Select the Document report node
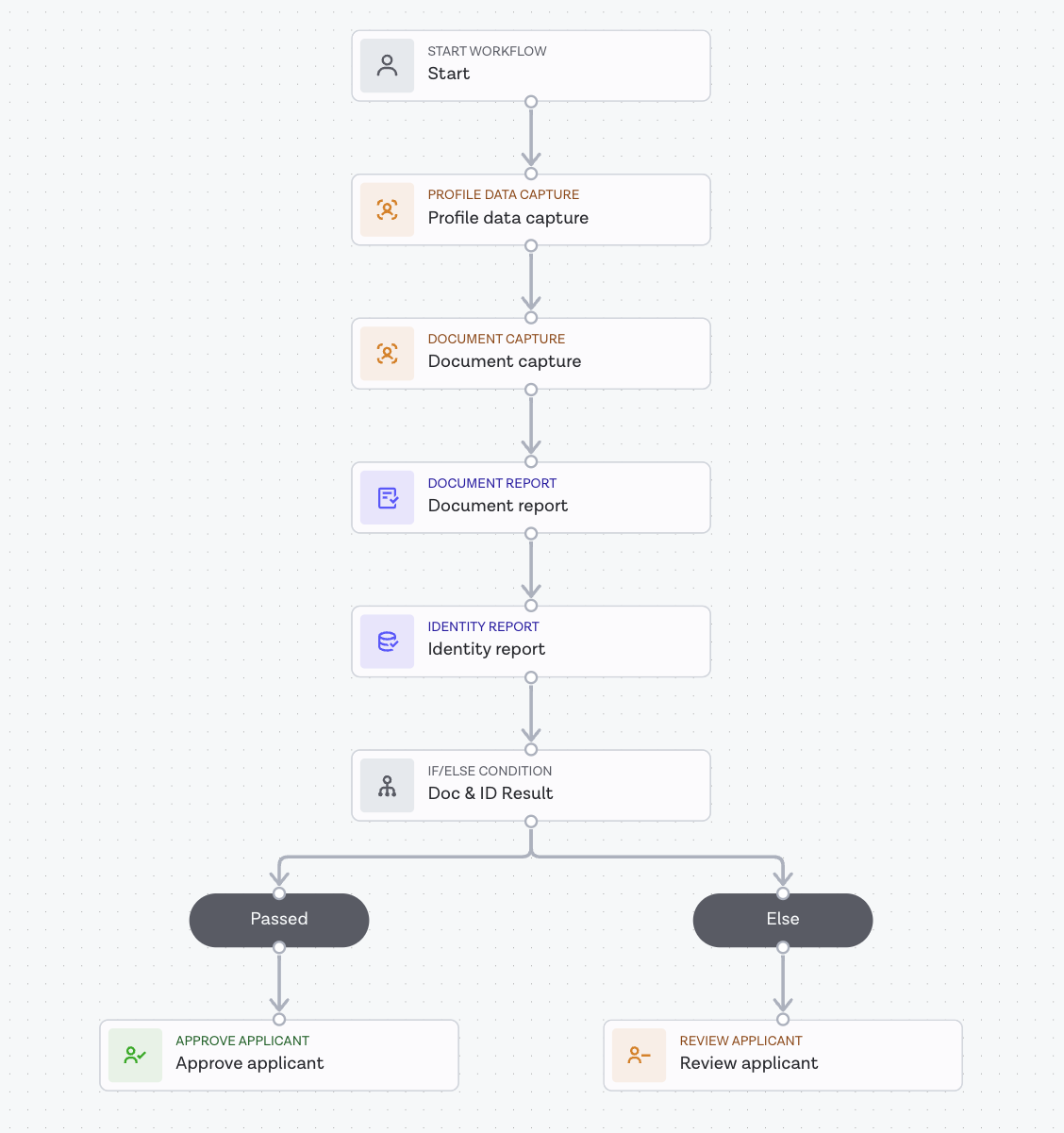The height and width of the screenshot is (1133, 1064). tap(531, 497)
